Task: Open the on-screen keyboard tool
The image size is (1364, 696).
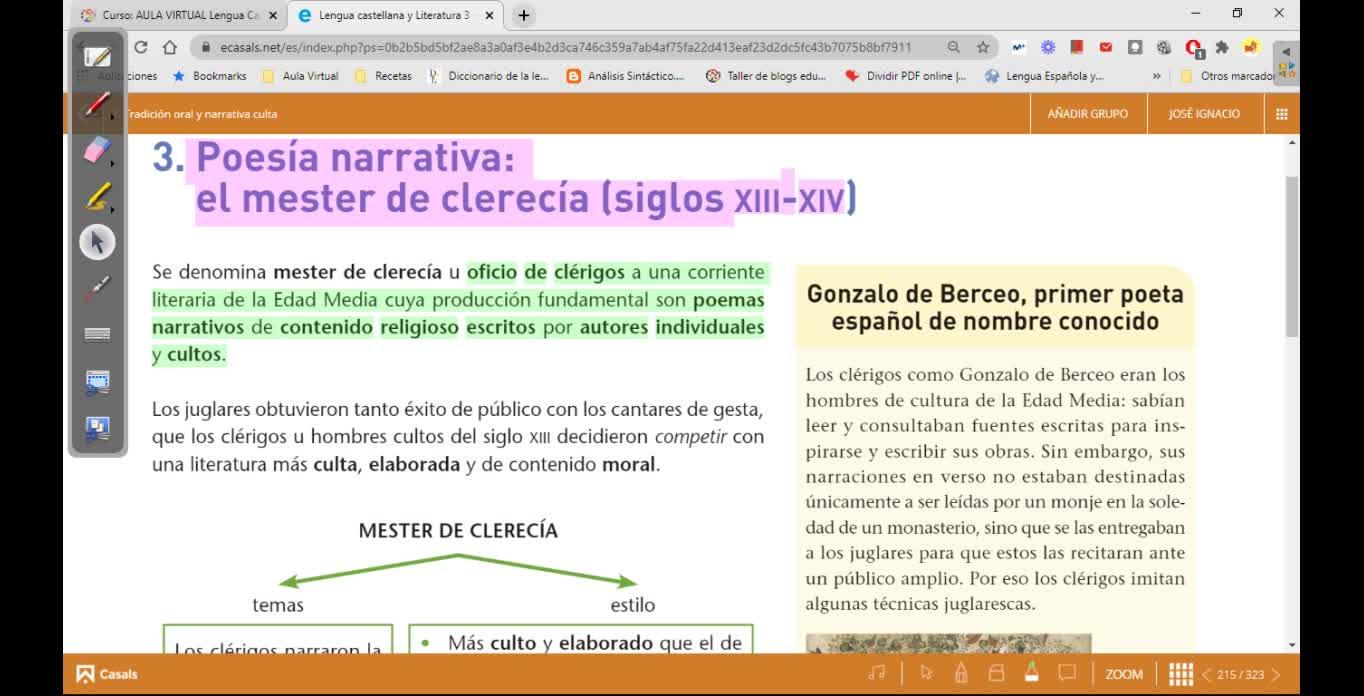Action: pyautogui.click(x=97, y=335)
